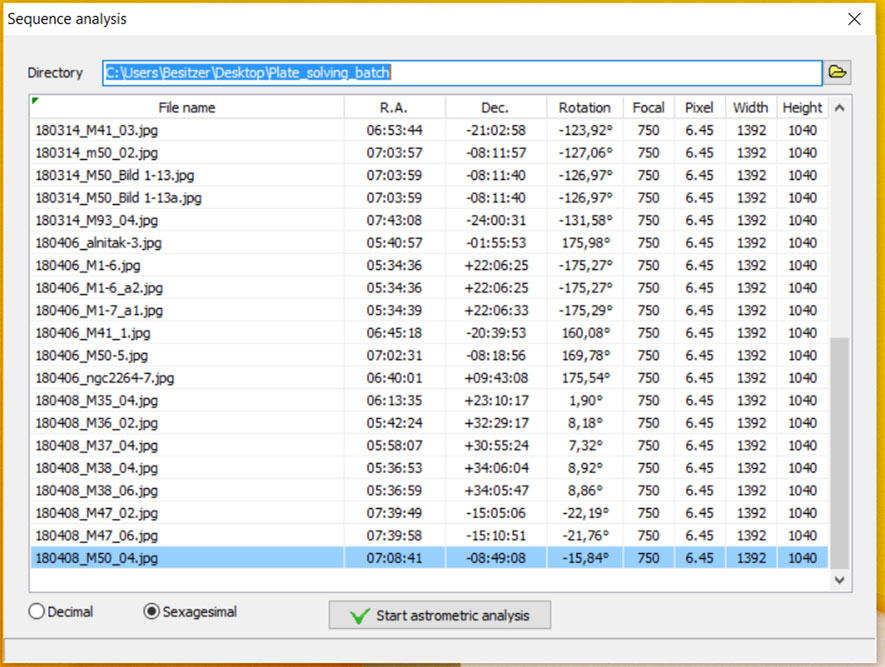Select the row 180406_M1-7_a1.jpg
Image resolution: width=885 pixels, height=667 pixels.
click(429, 311)
